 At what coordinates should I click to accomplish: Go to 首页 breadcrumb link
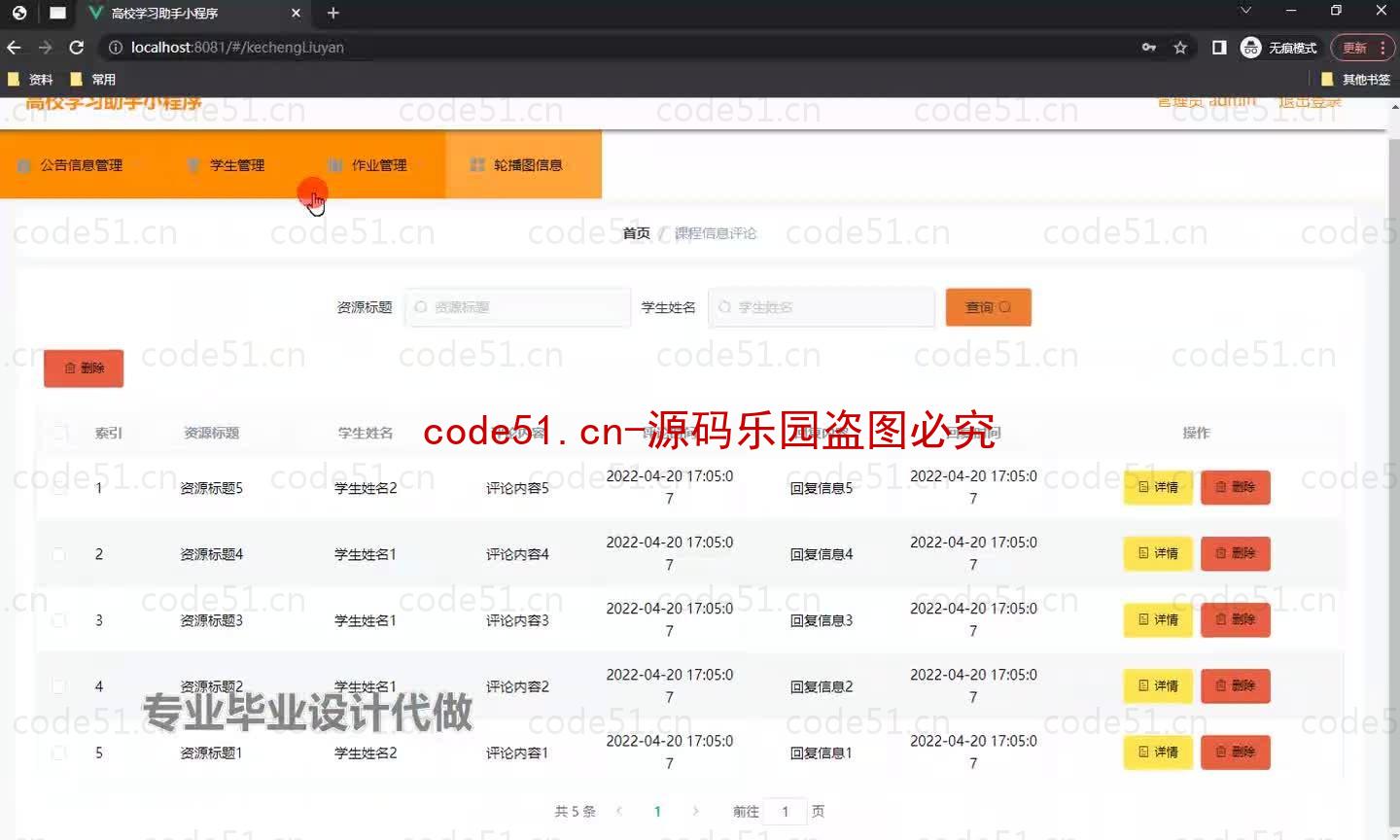(636, 232)
